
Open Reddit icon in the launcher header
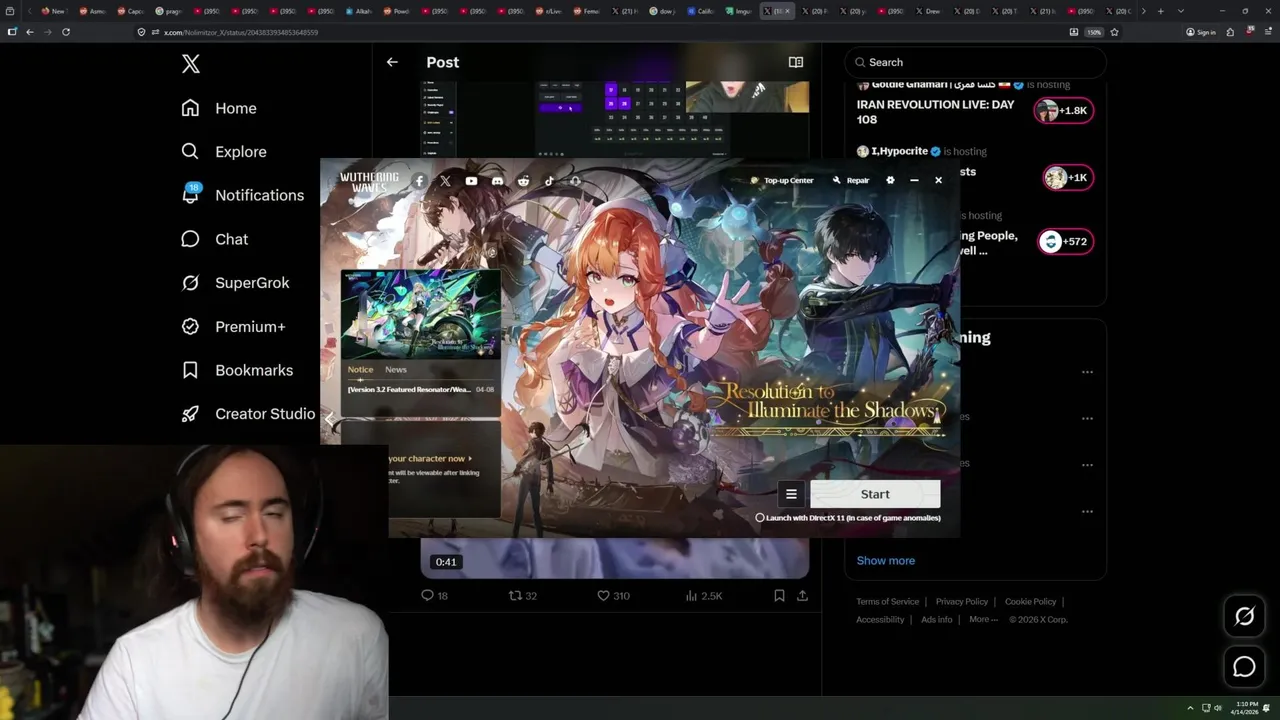[523, 181]
